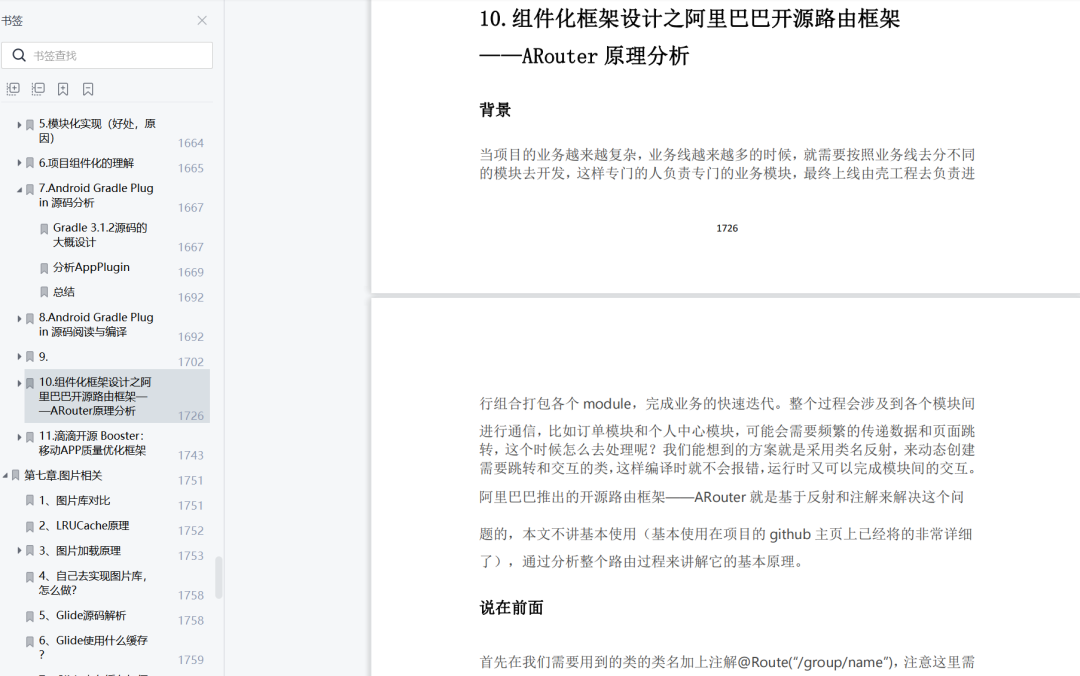The image size is (1080, 676).
Task: Click bookmark icon beside 2、LRUCache原理
Action: point(30,526)
